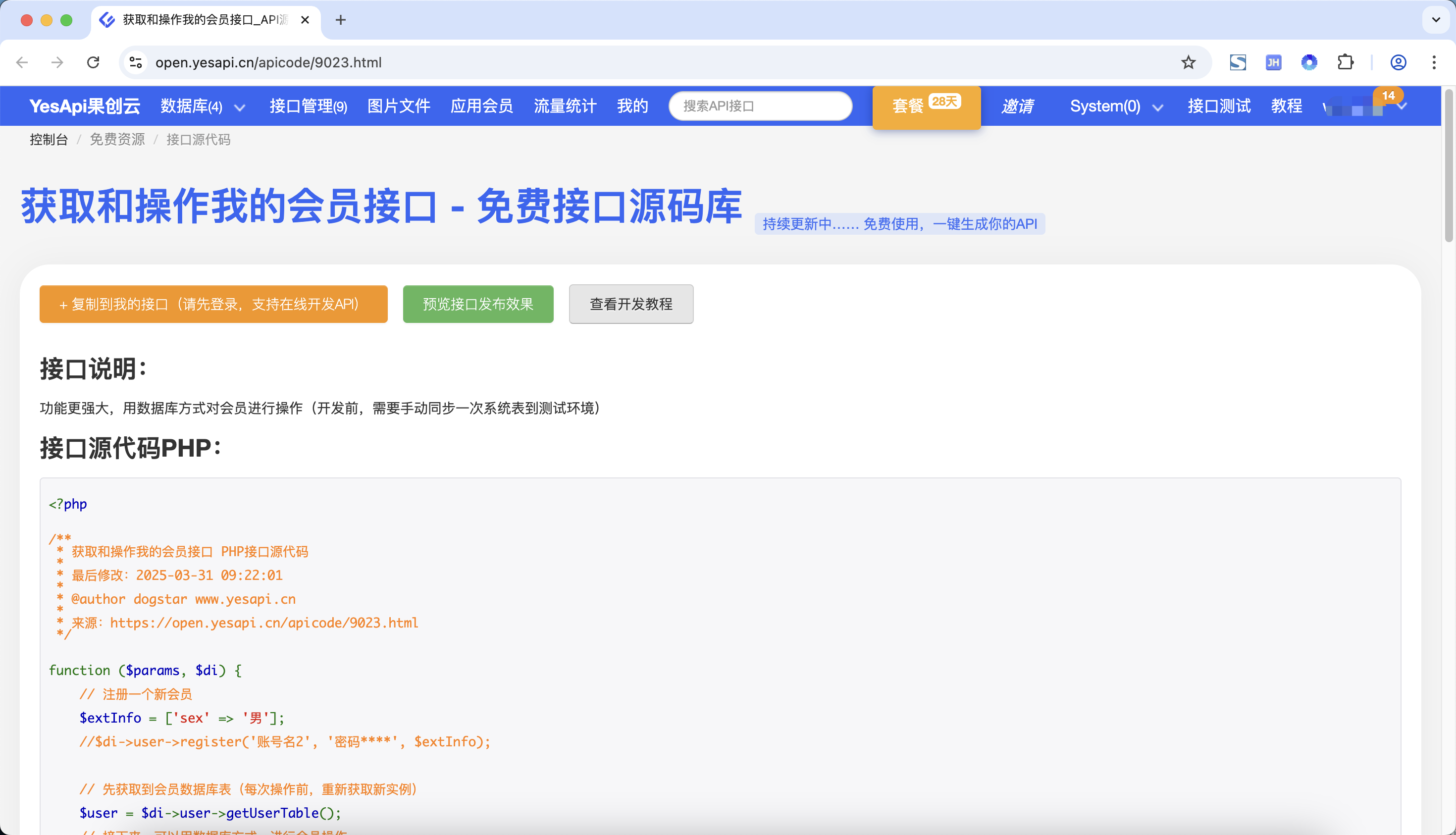Image resolution: width=1456 pixels, height=835 pixels.
Task: Click the JH extension icon
Action: pyautogui.click(x=1273, y=62)
